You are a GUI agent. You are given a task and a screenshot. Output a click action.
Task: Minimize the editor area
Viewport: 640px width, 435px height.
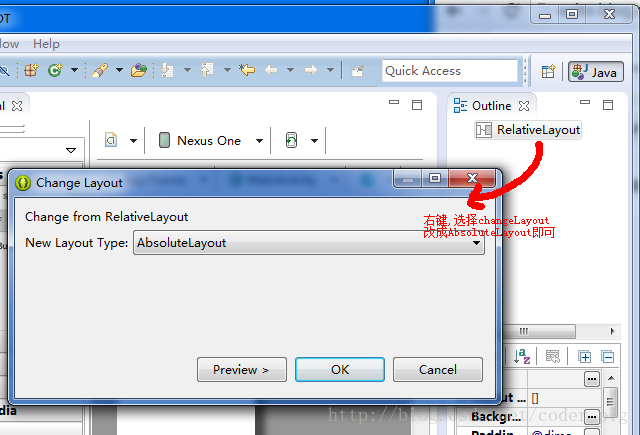click(394, 102)
